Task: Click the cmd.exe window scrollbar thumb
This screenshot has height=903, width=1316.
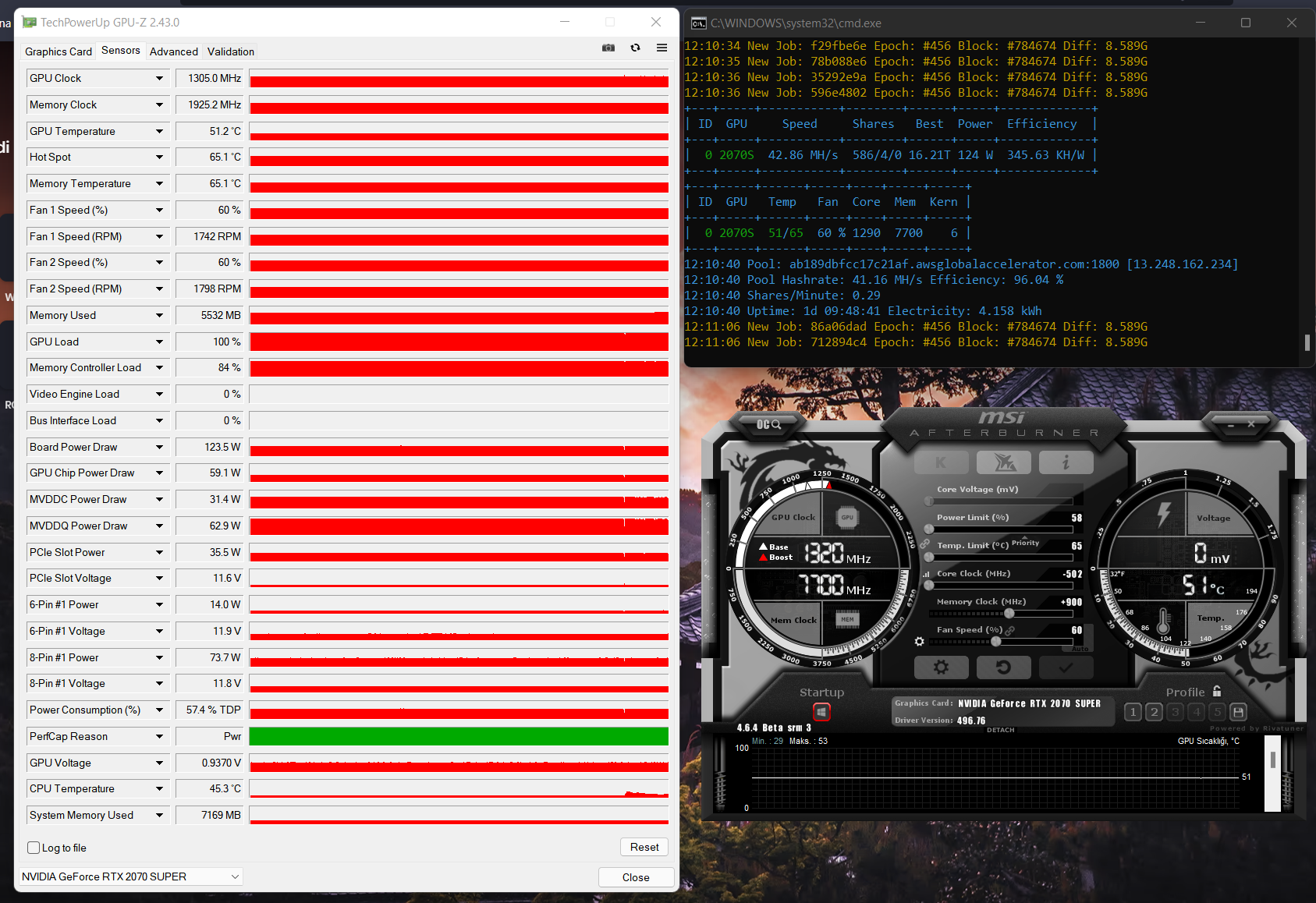Action: click(x=1307, y=342)
